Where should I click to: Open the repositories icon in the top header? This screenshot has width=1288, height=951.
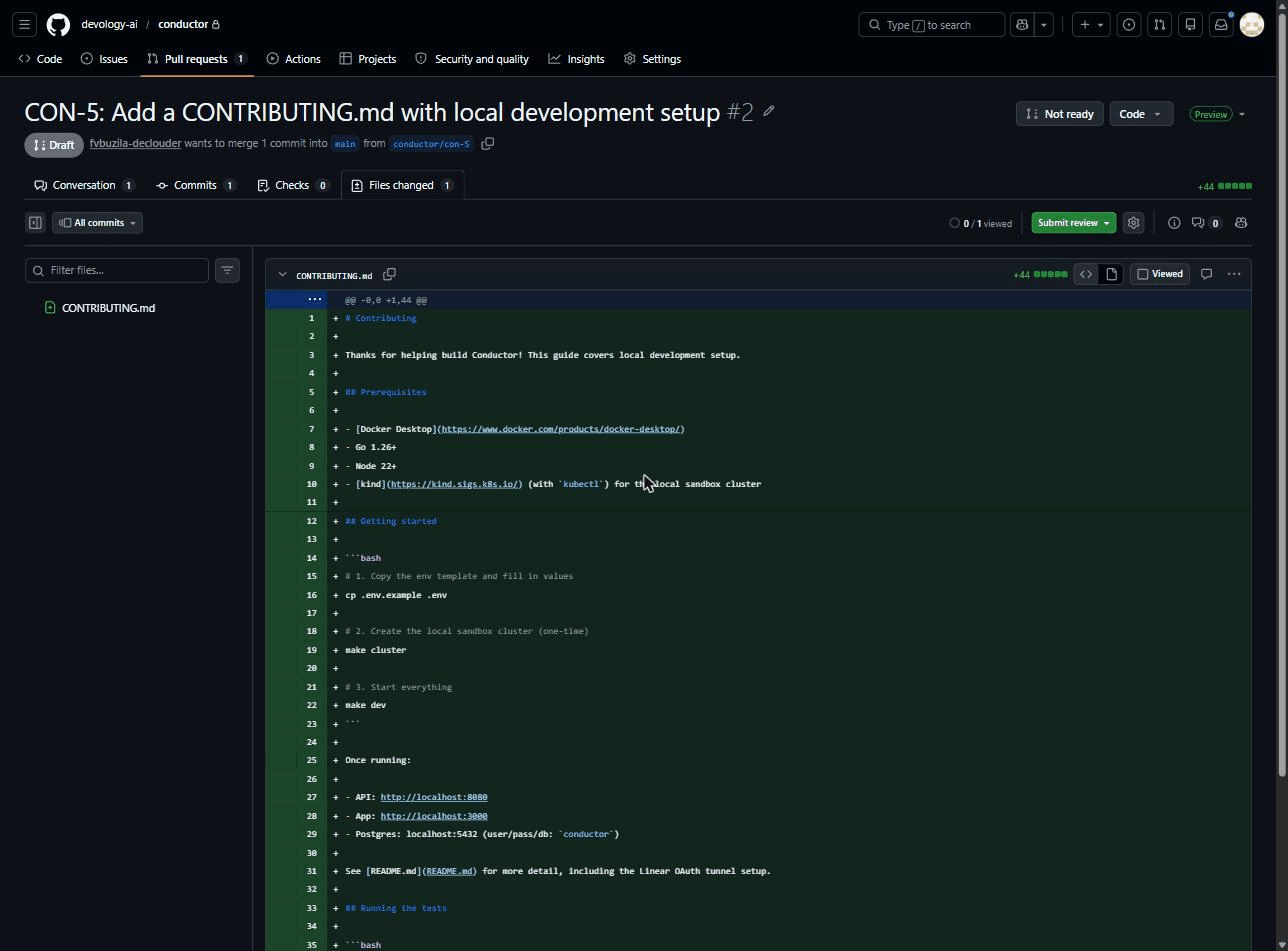(1190, 24)
